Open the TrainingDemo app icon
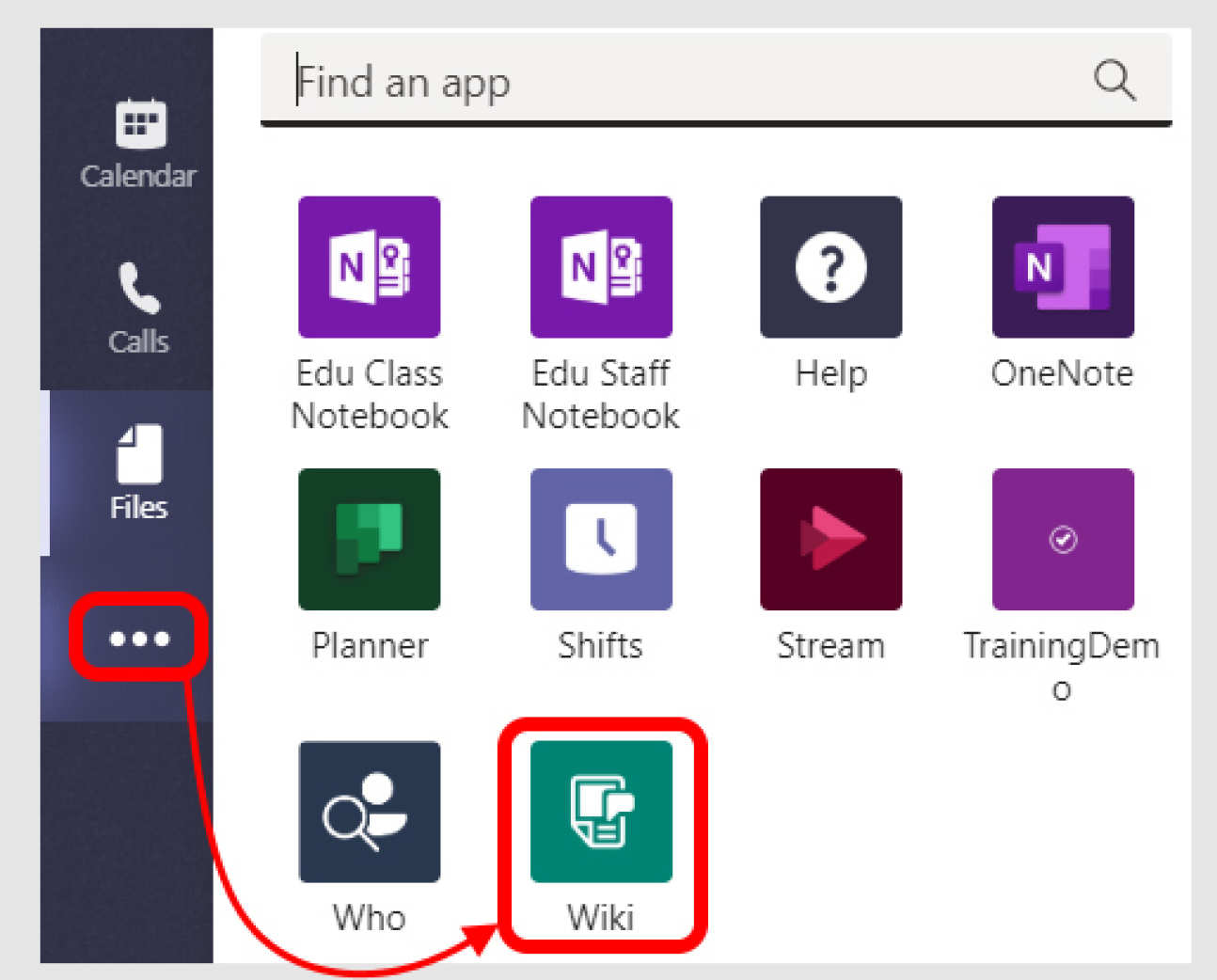 click(x=1063, y=540)
